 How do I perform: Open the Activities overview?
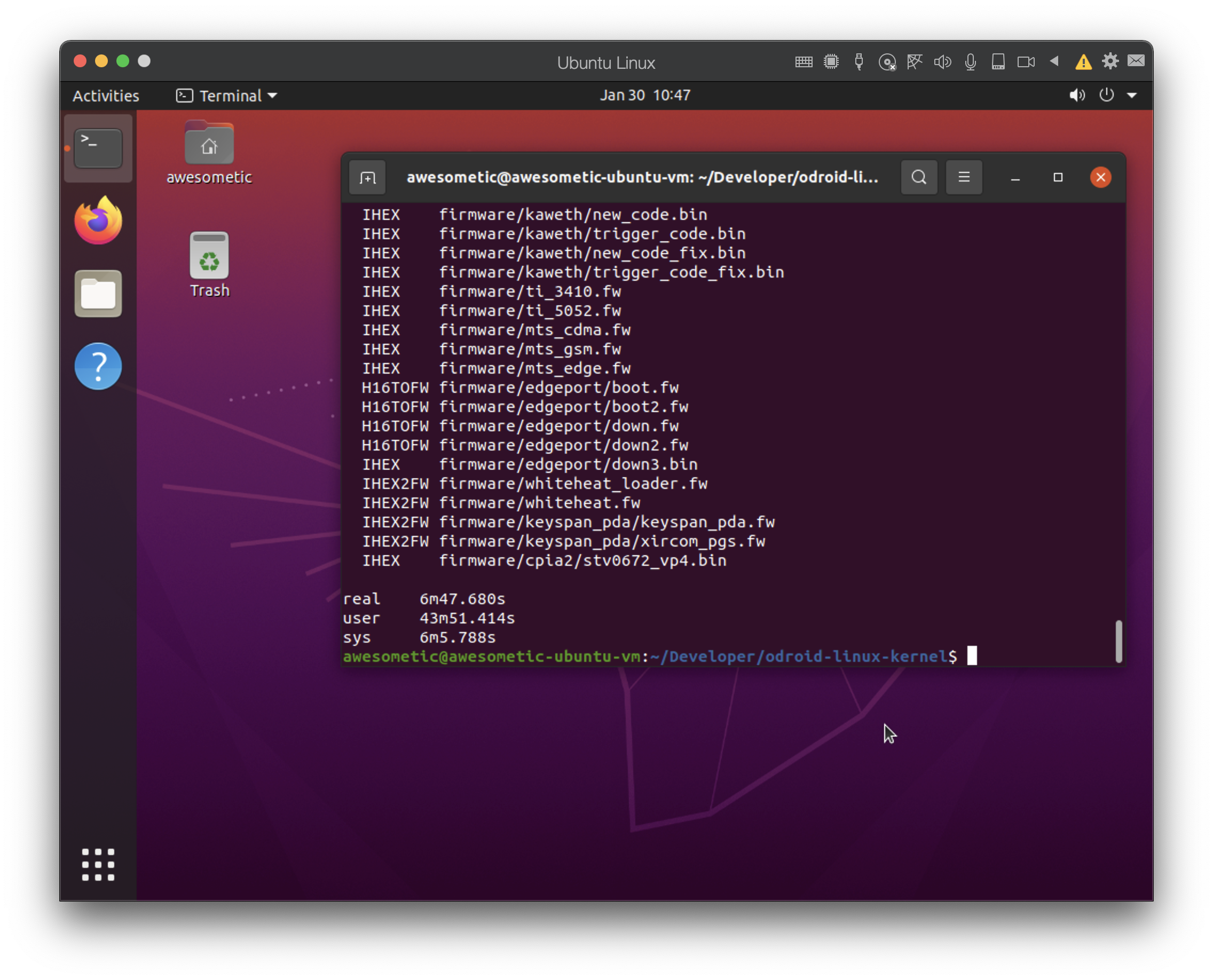tap(106, 96)
